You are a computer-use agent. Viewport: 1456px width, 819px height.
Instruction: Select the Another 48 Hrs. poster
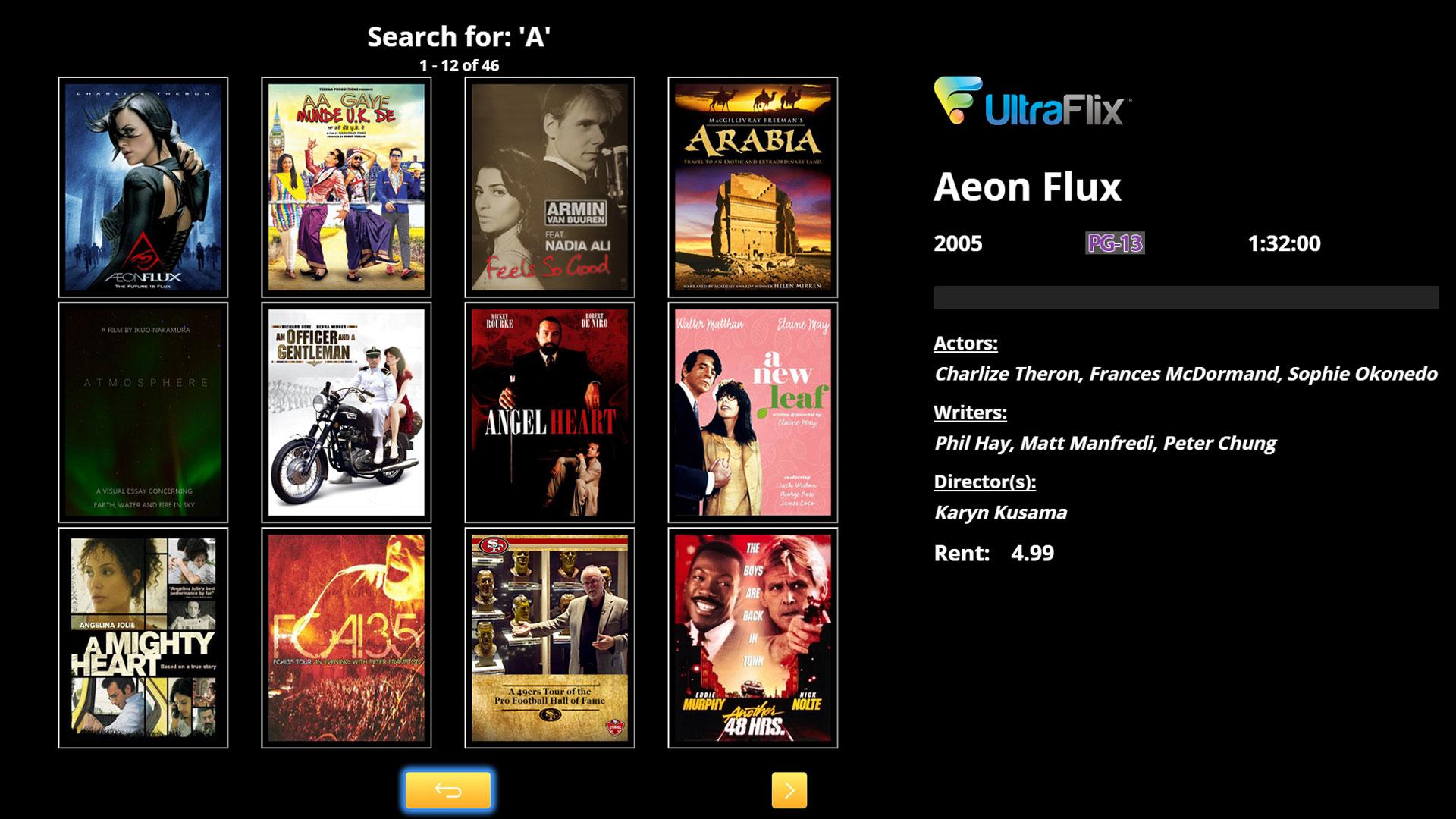click(x=753, y=638)
